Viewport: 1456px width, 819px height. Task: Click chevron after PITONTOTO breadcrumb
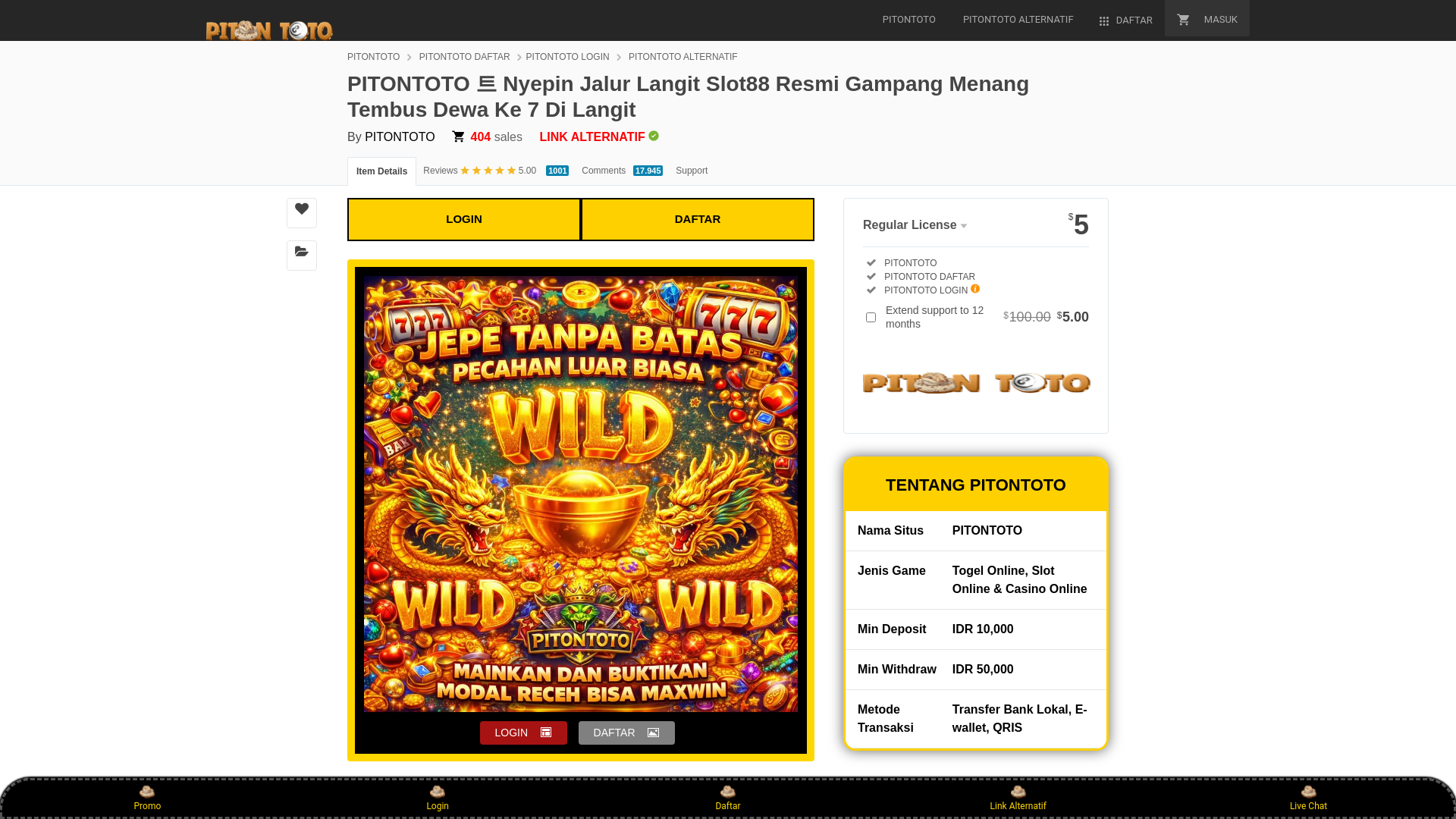(x=409, y=58)
